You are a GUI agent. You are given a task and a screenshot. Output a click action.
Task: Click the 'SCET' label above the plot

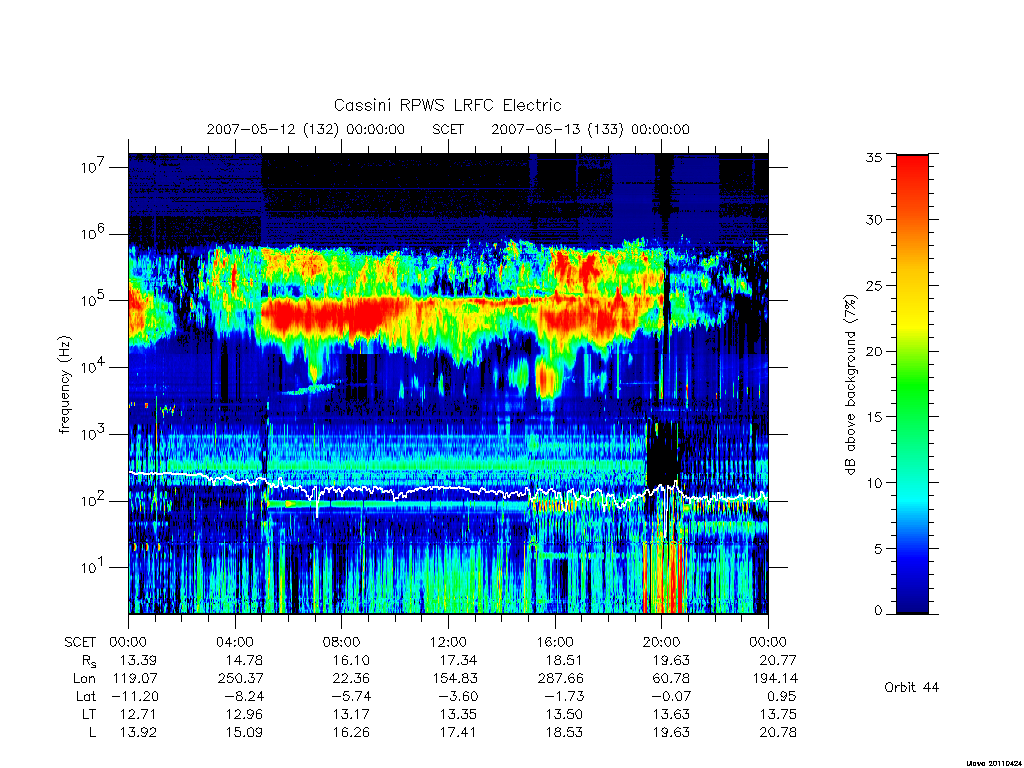click(x=448, y=129)
